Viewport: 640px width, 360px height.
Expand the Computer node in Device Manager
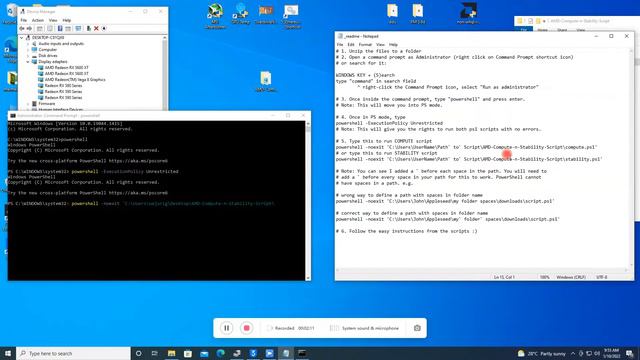pos(28,50)
